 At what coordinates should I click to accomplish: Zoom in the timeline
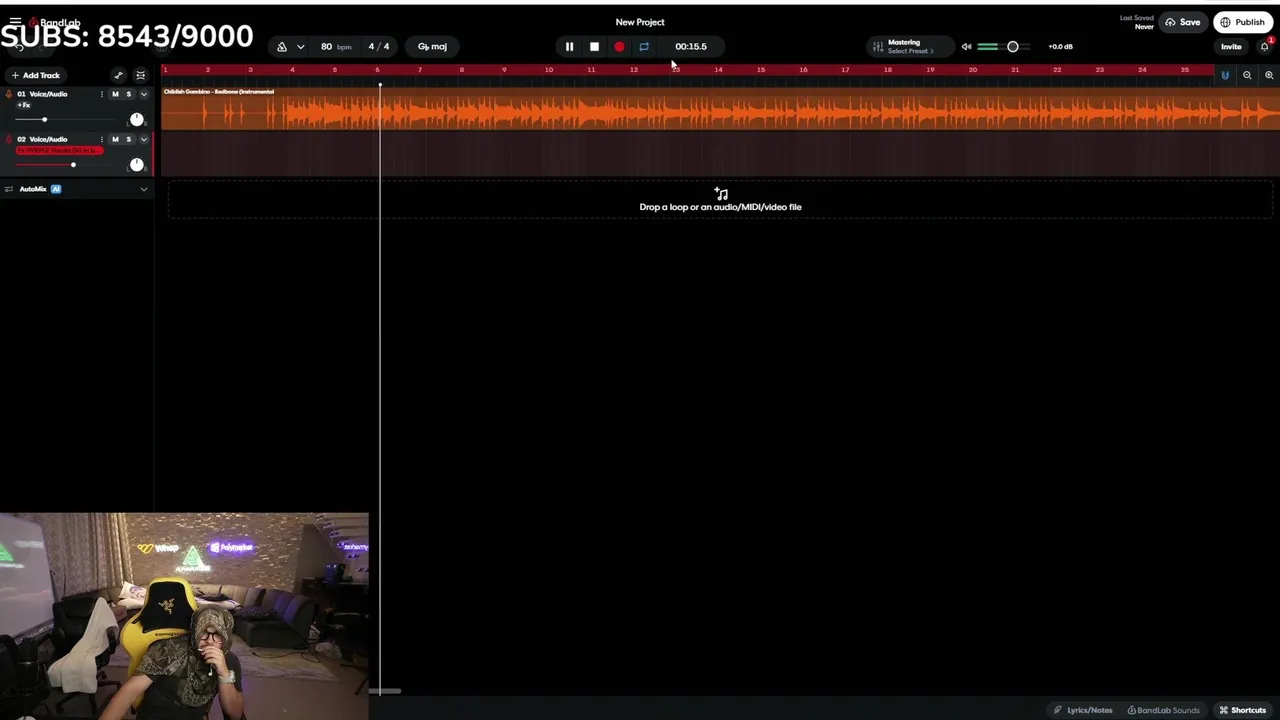pyautogui.click(x=1269, y=75)
